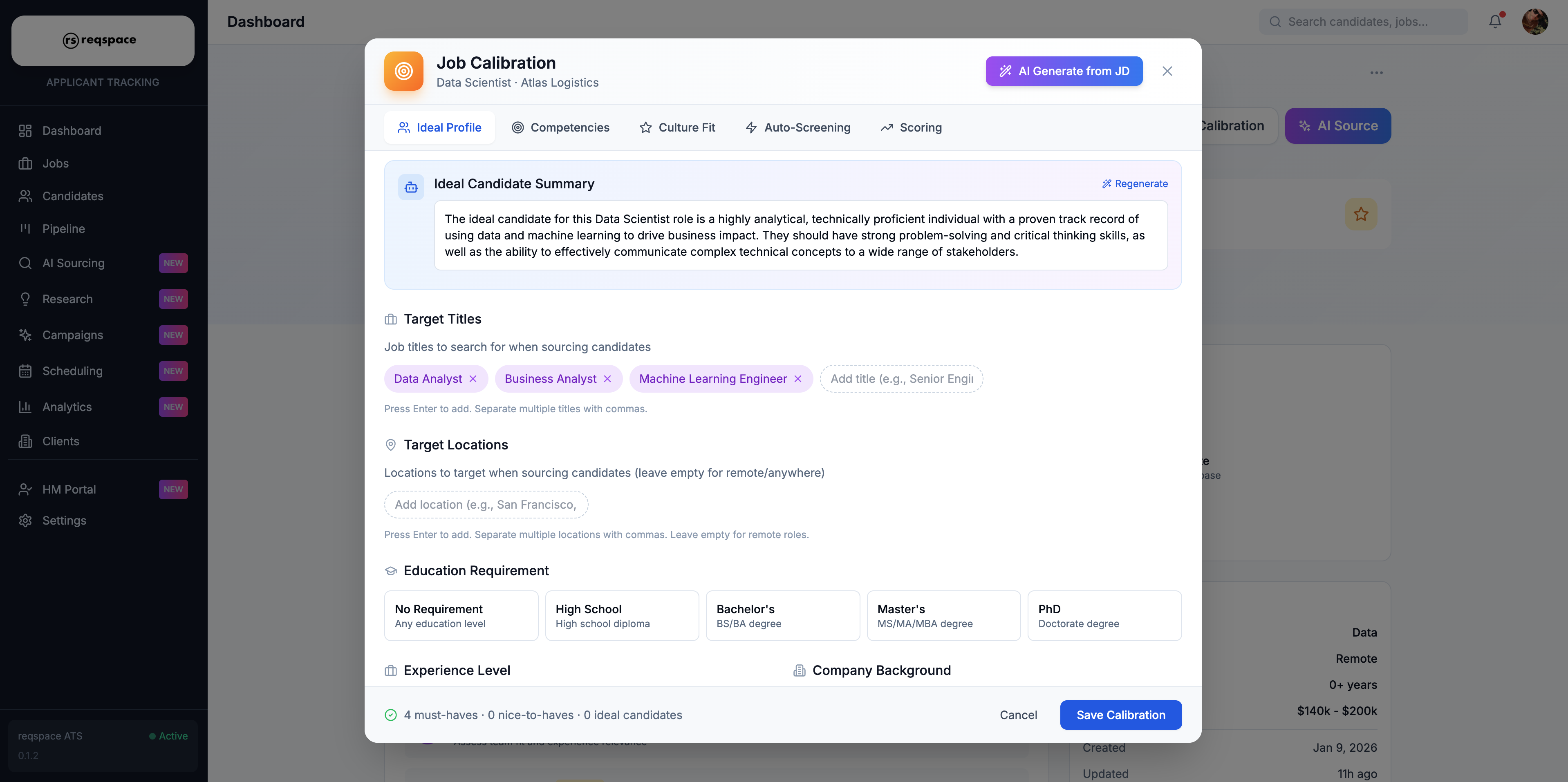Screen dimensions: 1568x782
Task: Switch to the Competencies tab
Action: pyautogui.click(x=560, y=127)
